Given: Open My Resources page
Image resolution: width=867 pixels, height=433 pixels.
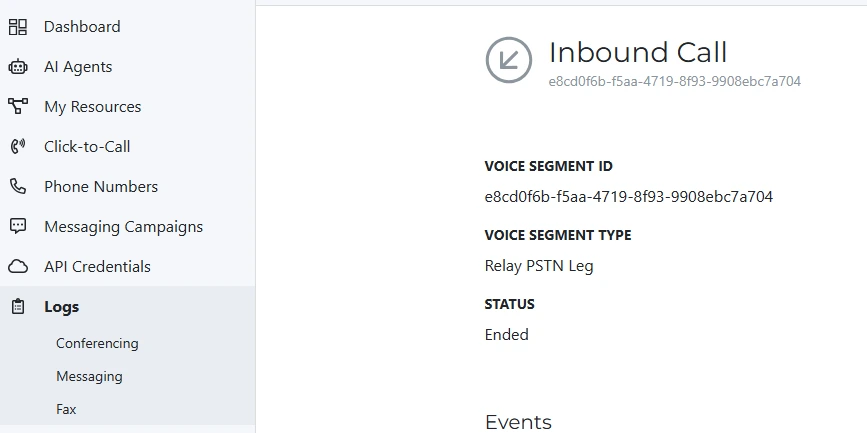Looking at the screenshot, I should 93,107.
